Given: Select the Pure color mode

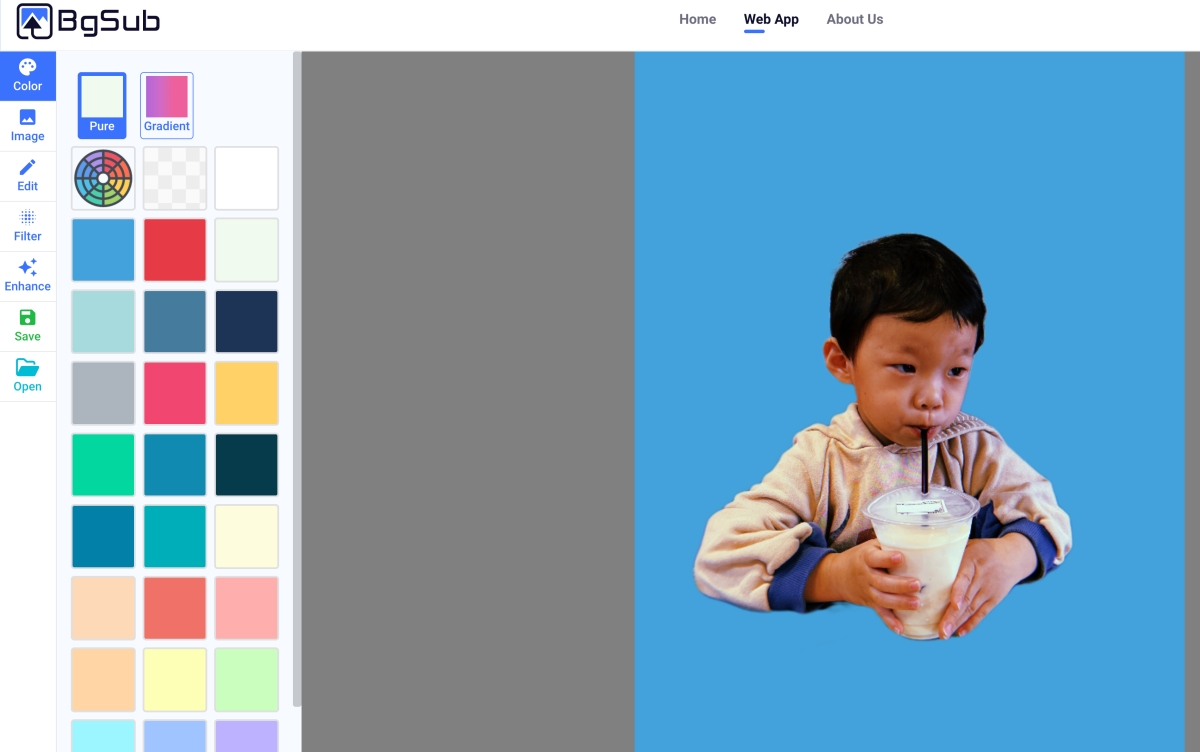Looking at the screenshot, I should [x=102, y=105].
